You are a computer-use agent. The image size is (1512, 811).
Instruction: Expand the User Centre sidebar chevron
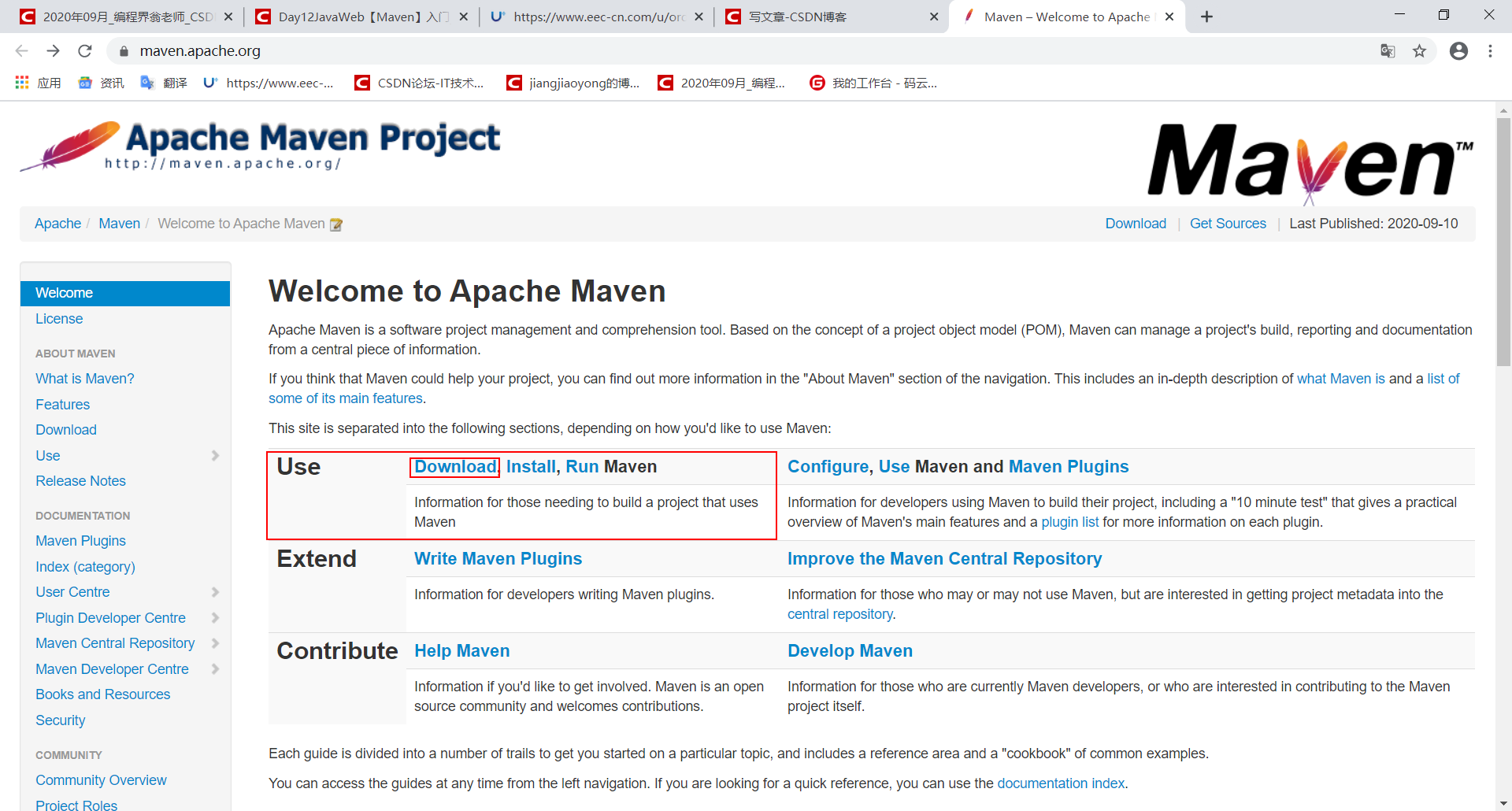[215, 592]
